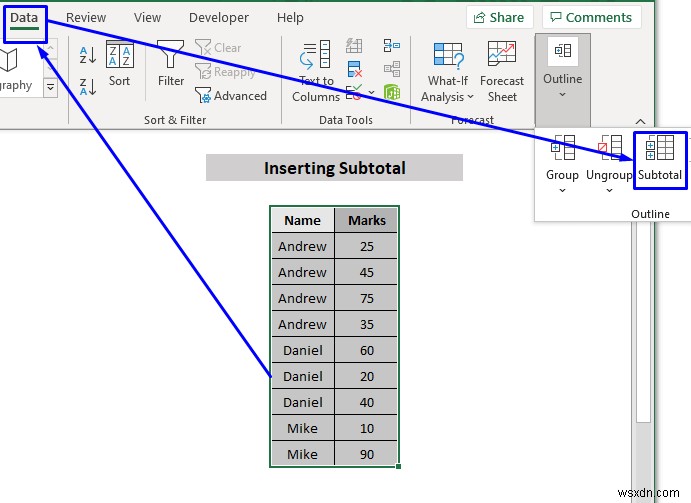
Task: Open the Help tab
Action: (x=290, y=18)
